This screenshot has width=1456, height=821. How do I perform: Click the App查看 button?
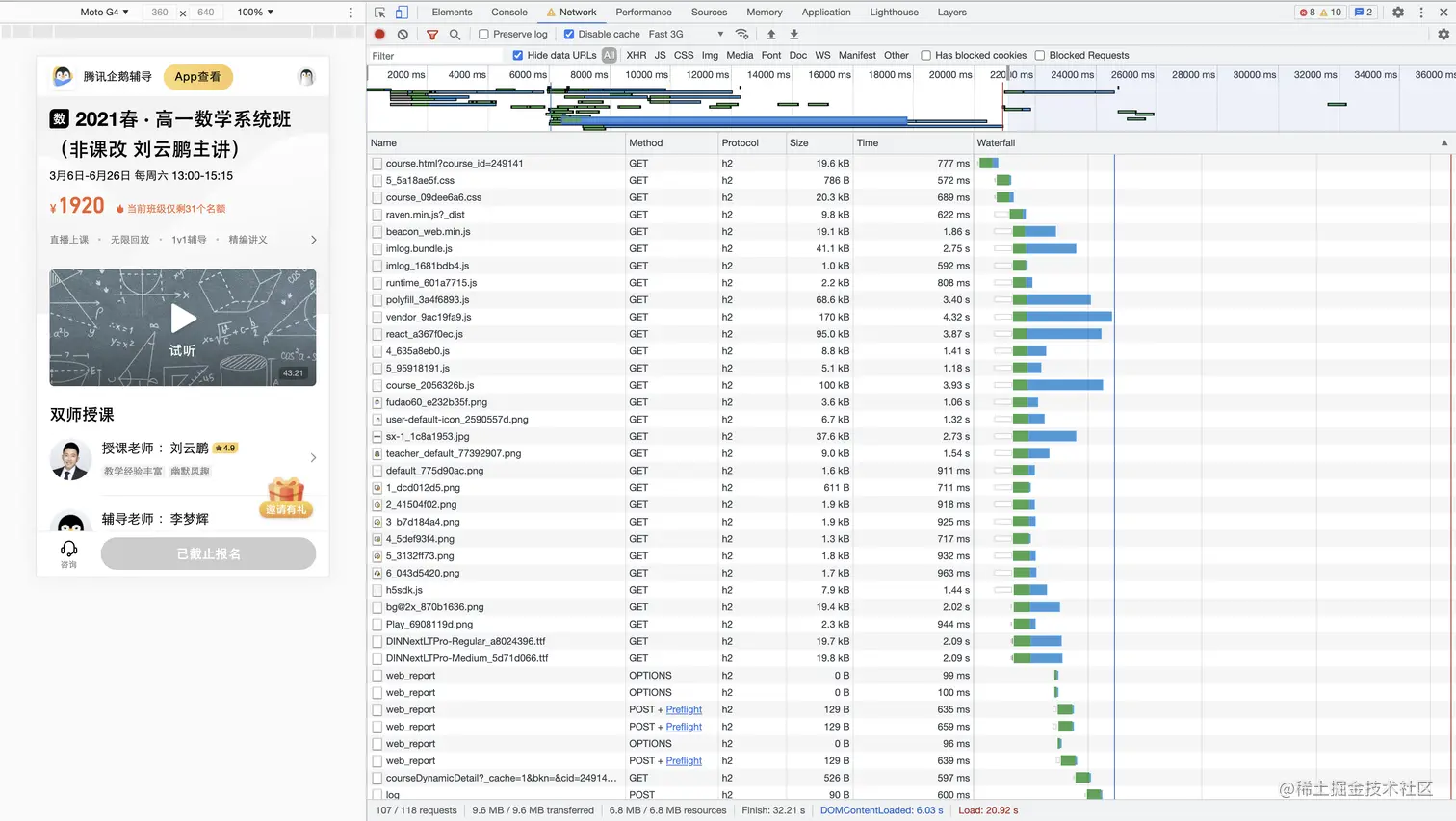click(x=197, y=77)
